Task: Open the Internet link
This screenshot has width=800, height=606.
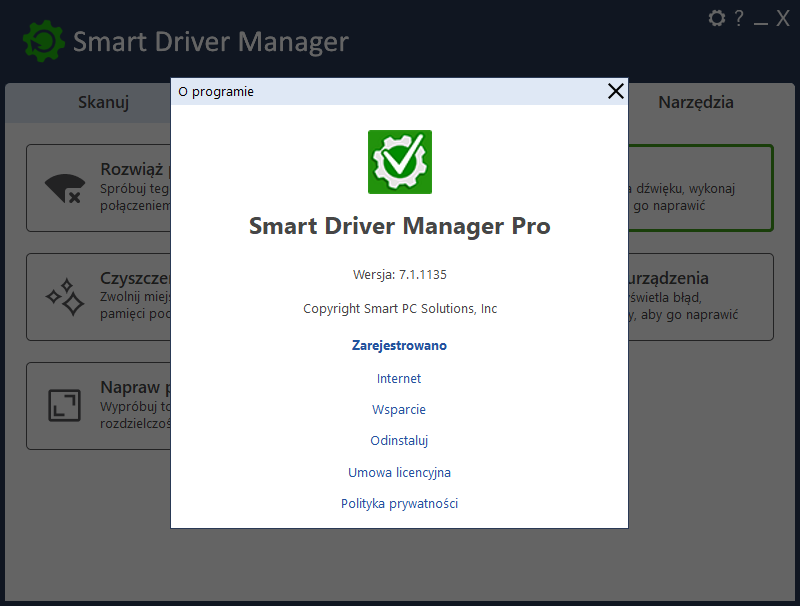Action: pos(399,378)
